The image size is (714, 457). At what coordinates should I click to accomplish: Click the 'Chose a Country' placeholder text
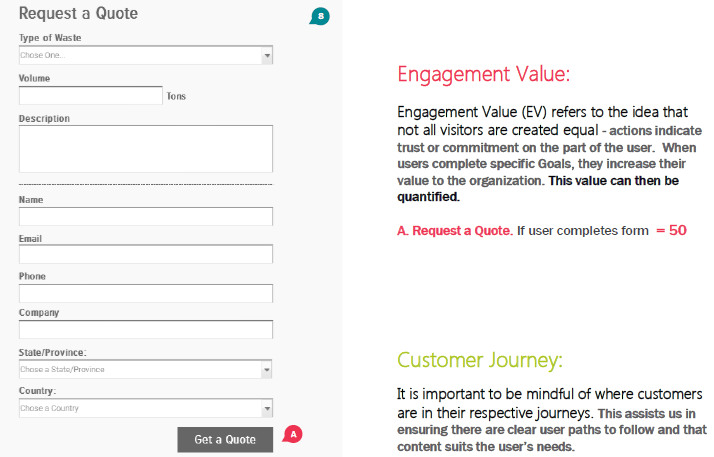point(50,408)
